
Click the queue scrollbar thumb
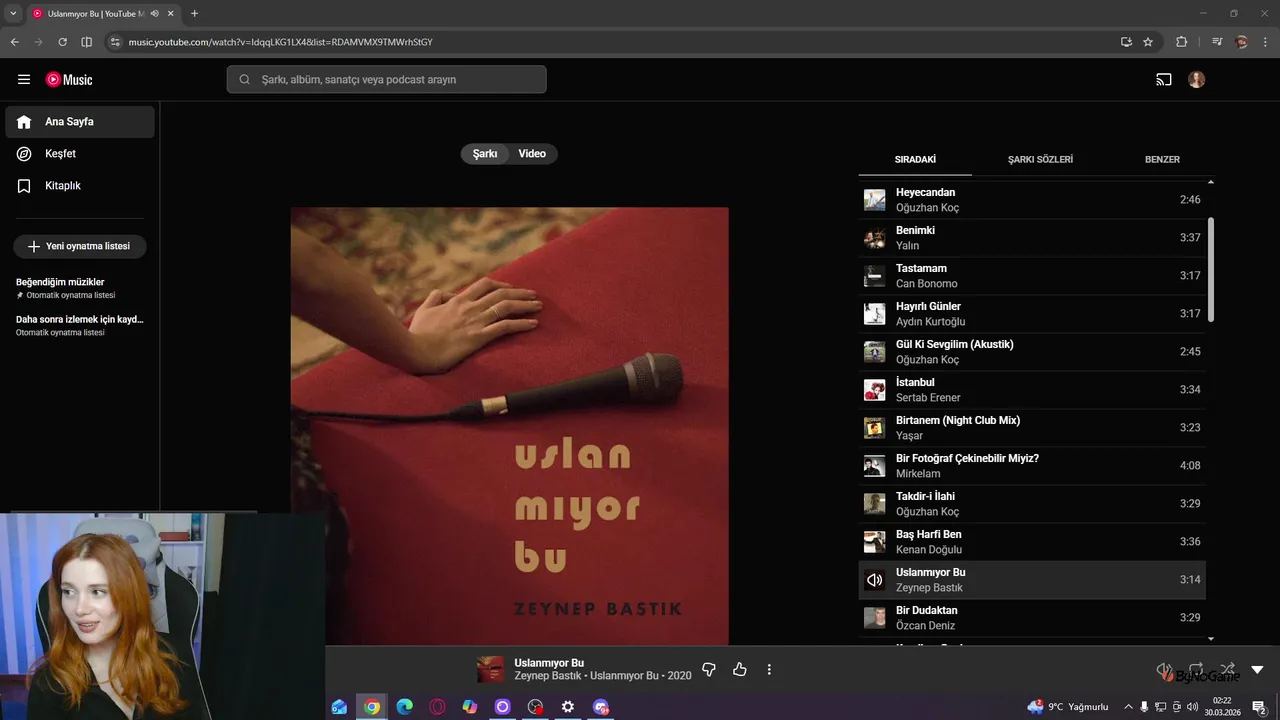pos(1211,270)
